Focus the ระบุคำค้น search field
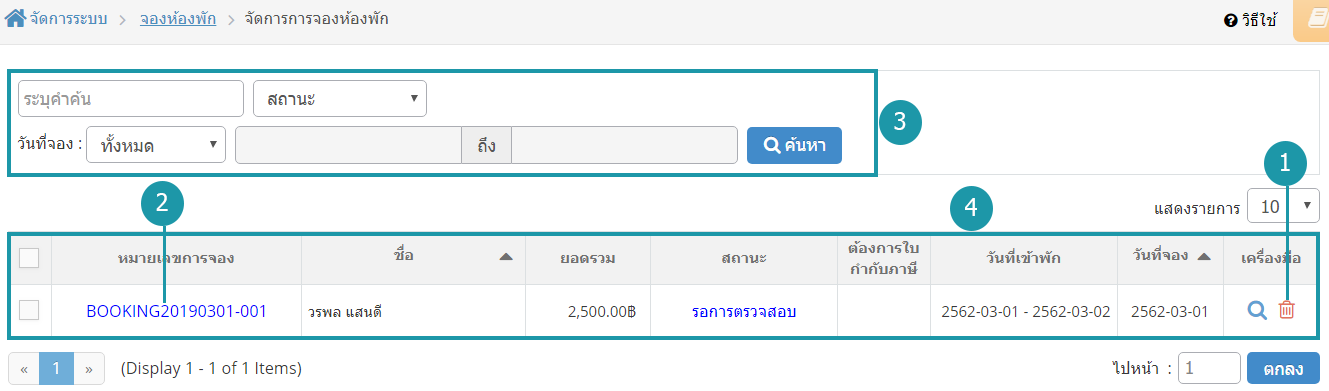 coord(131,99)
